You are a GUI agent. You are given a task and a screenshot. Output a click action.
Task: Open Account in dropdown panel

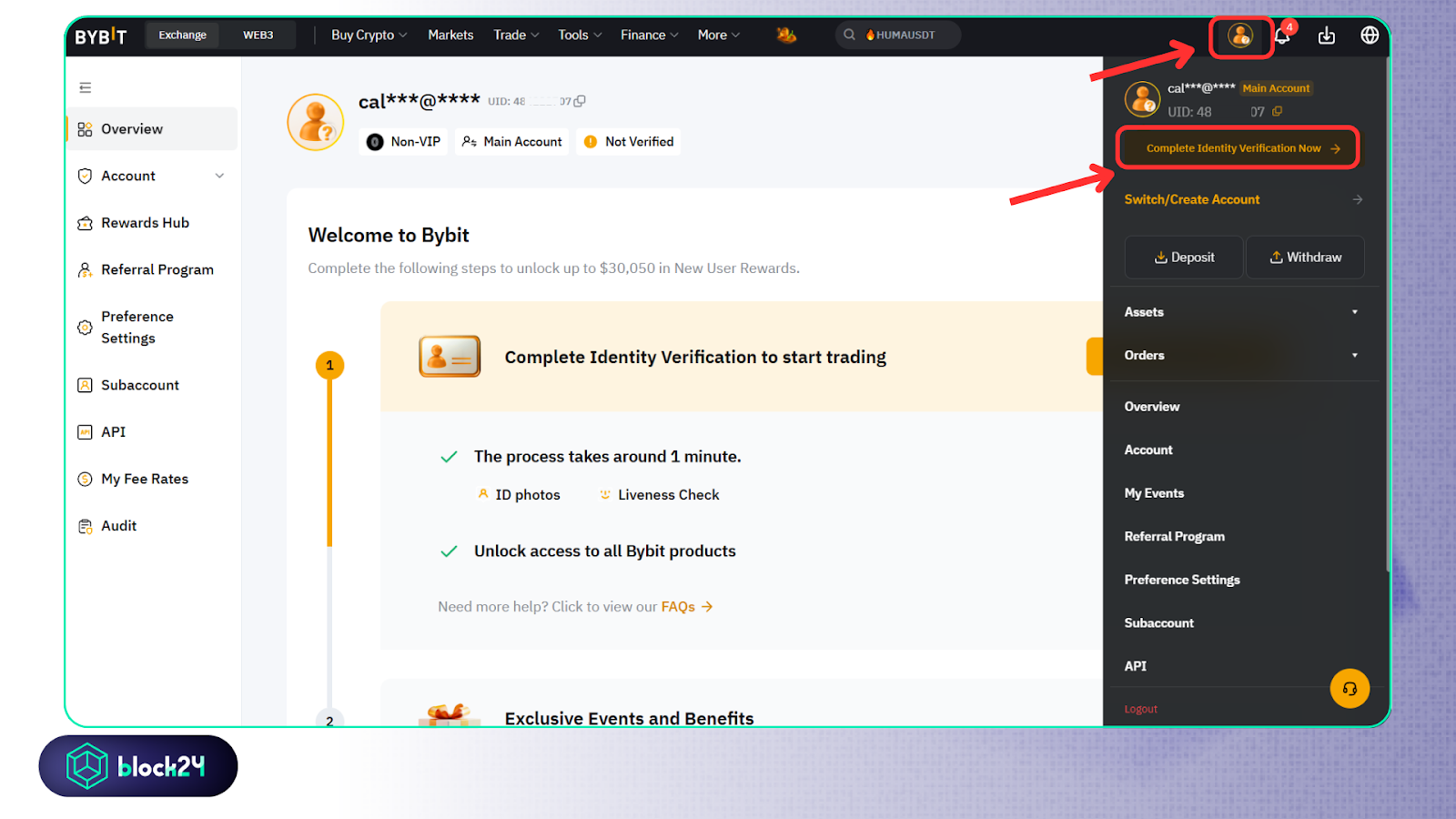pos(1148,450)
